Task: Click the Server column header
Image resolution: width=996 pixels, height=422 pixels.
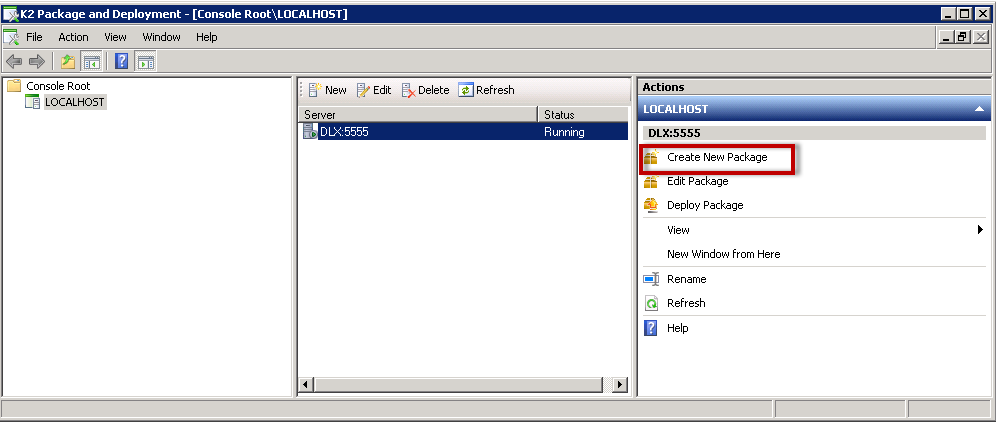Action: coord(418,114)
